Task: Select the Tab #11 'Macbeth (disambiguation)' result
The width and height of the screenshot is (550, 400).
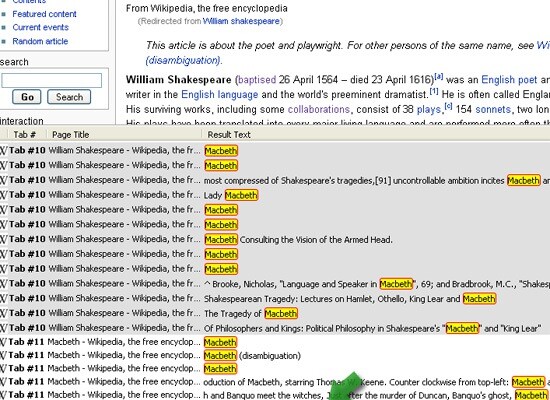Action: point(275,355)
